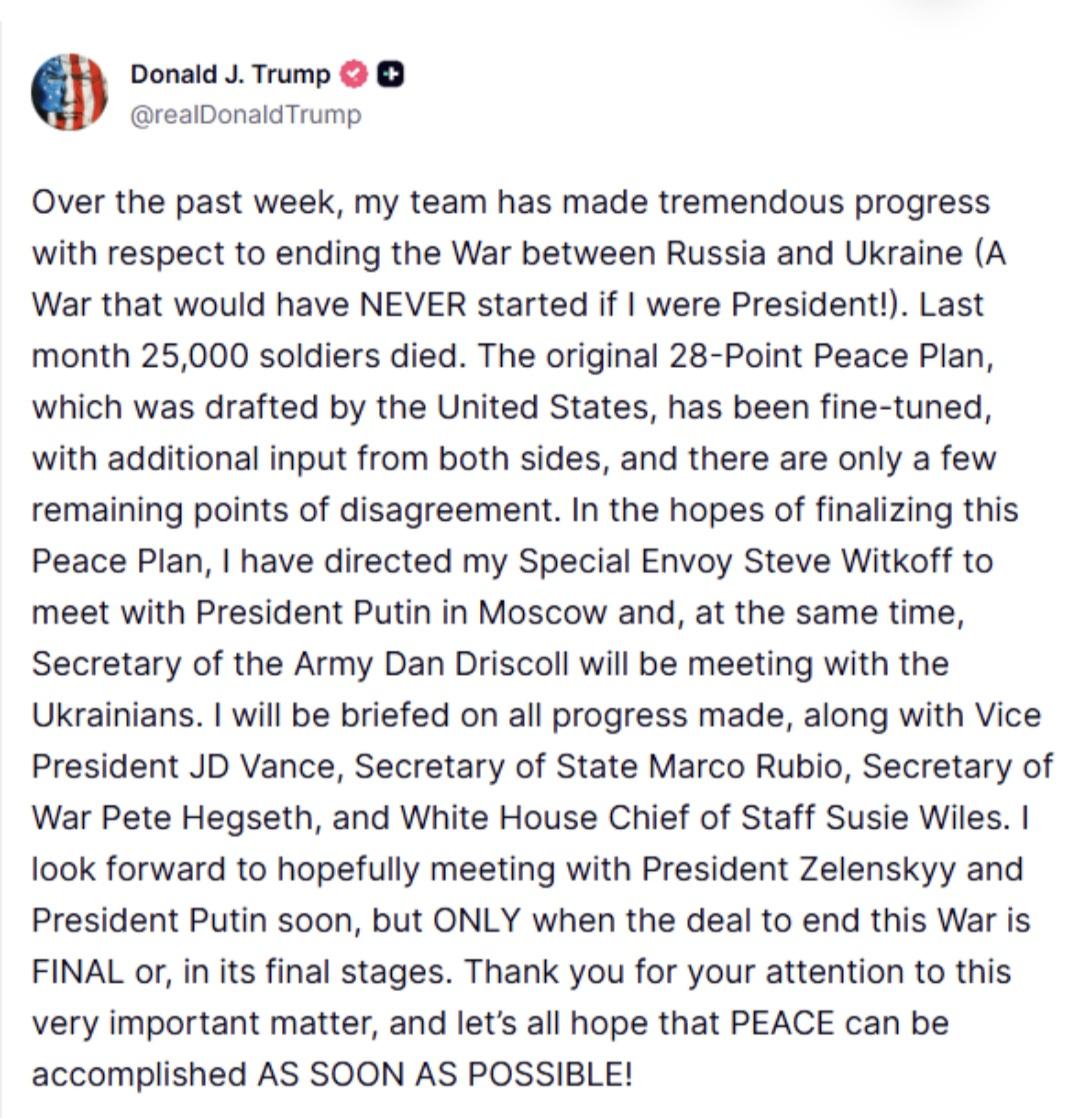Click the closing phrase "AS SOON AS POSSIBLE!"

(x=445, y=1075)
